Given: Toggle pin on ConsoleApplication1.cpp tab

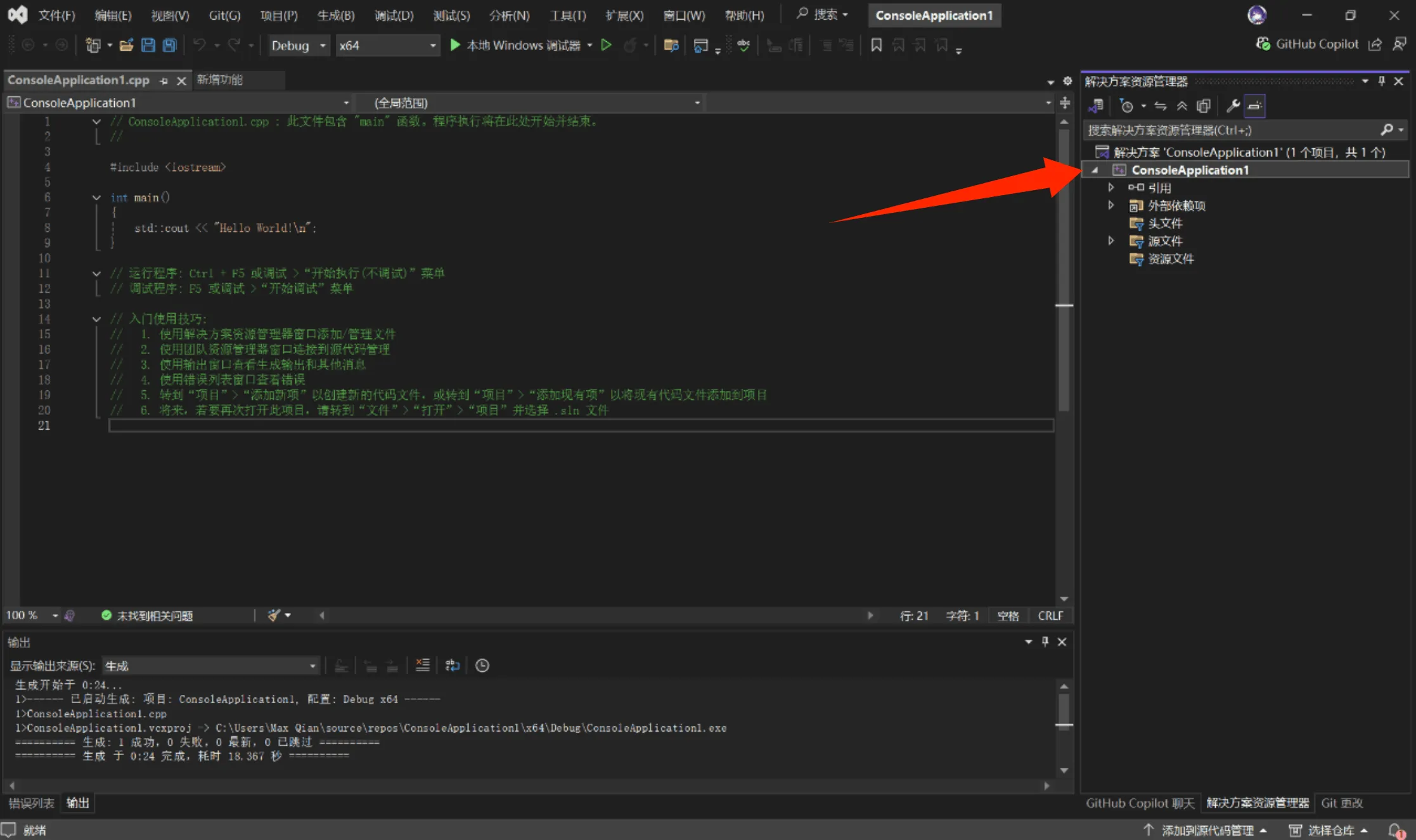Looking at the screenshot, I should pos(164,80).
